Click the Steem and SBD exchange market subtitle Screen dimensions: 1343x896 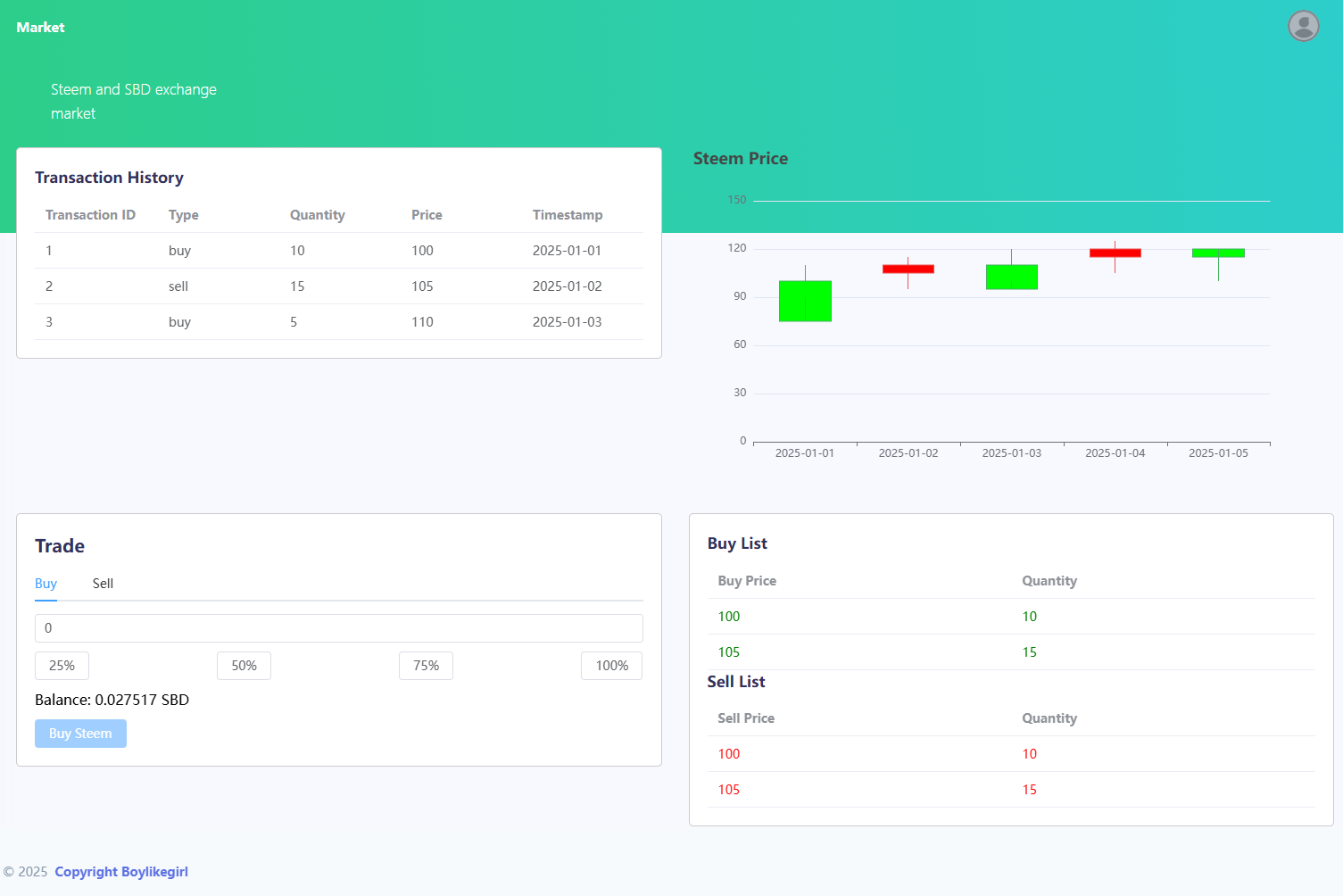click(134, 102)
